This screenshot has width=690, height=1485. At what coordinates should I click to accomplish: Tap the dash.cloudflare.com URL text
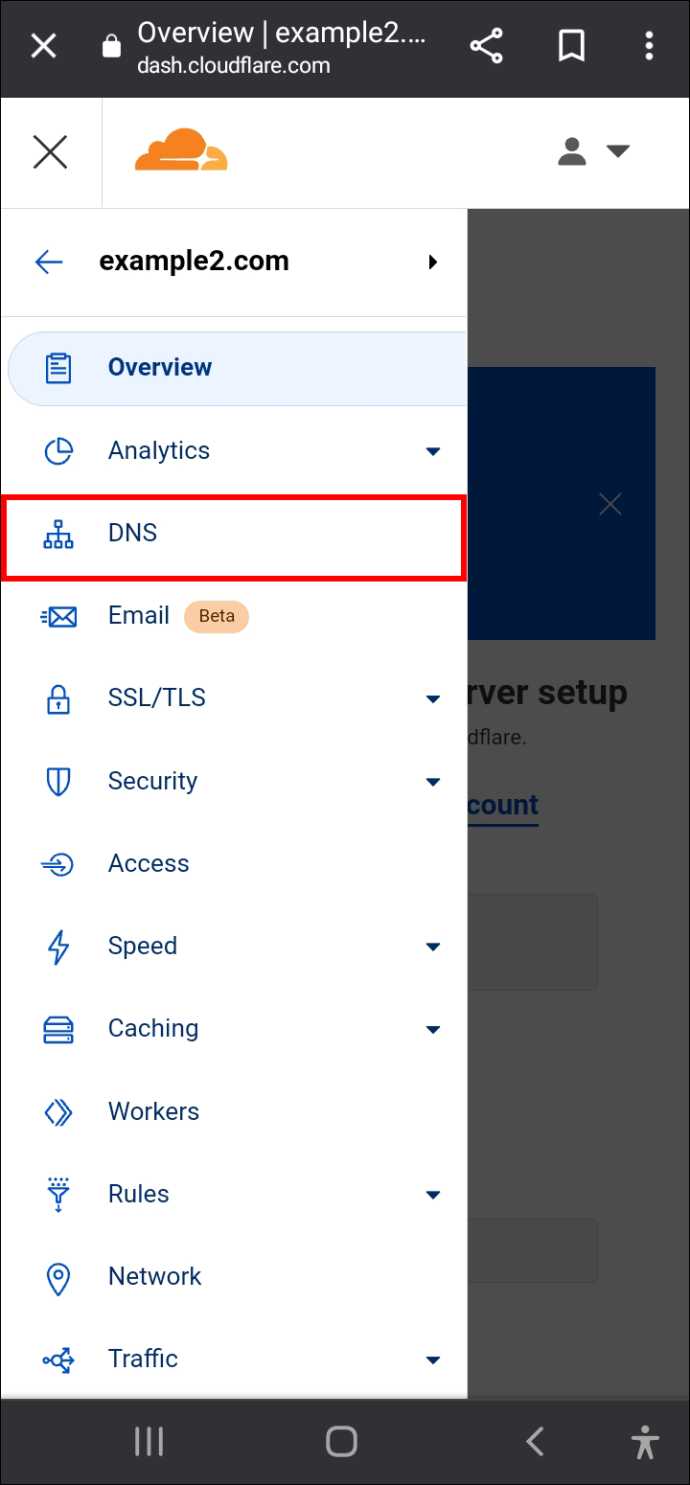pos(234,66)
